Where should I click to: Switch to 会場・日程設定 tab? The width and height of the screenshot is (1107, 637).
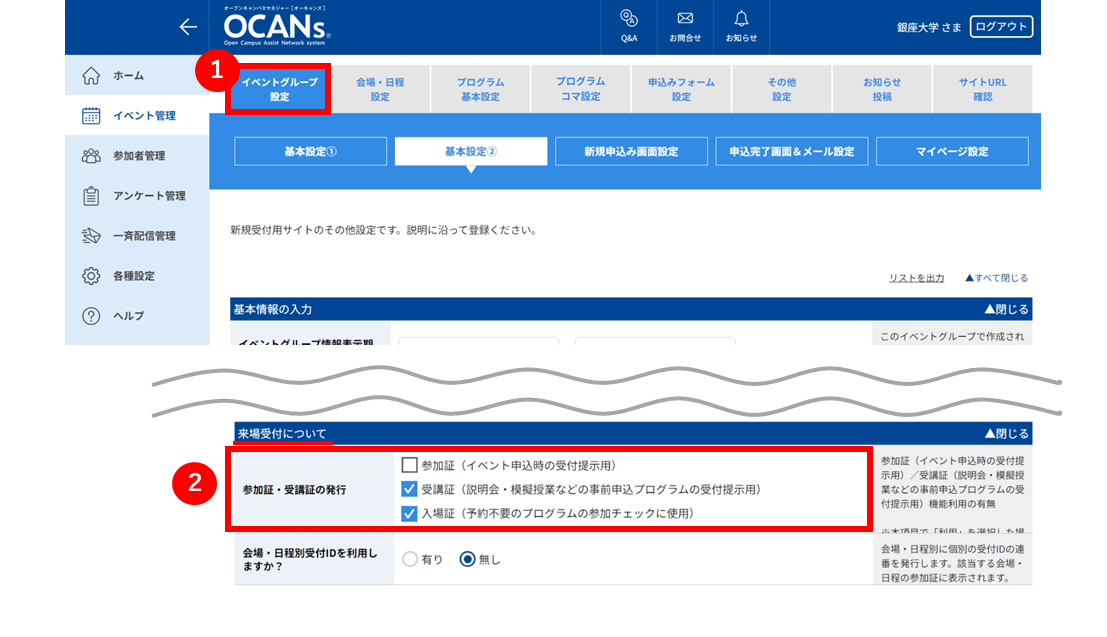[381, 89]
